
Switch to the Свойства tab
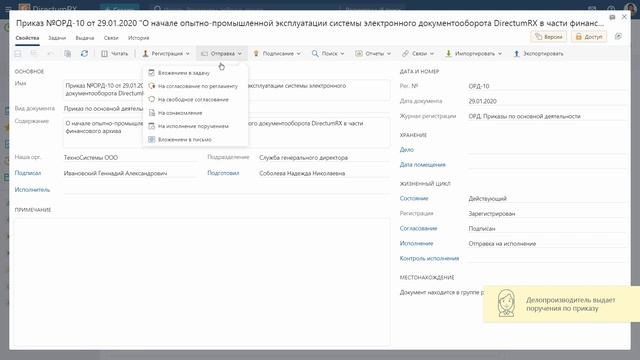pos(27,38)
